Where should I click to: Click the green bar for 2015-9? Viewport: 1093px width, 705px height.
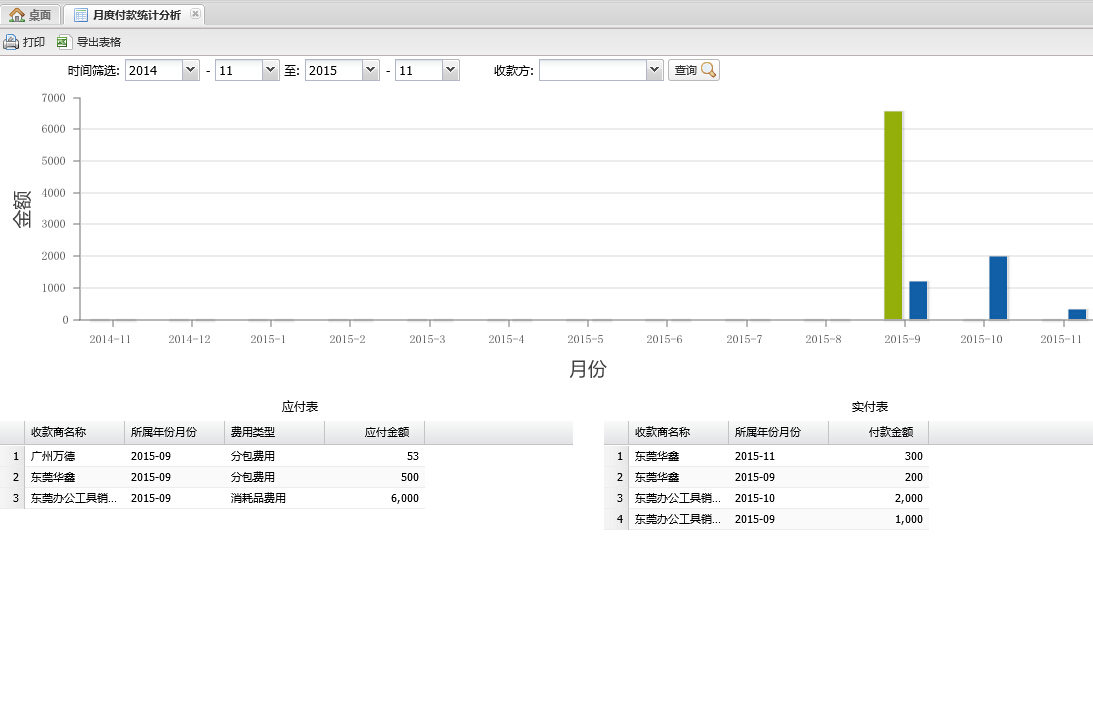point(893,215)
